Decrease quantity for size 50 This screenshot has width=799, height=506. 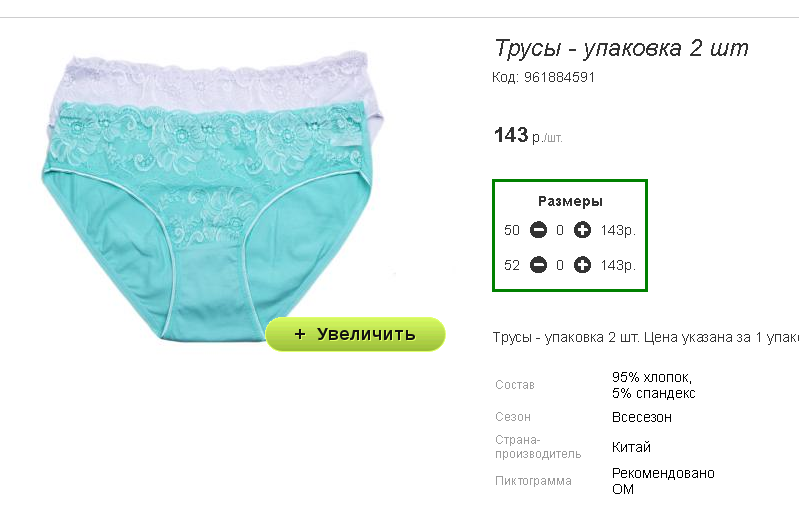538,230
